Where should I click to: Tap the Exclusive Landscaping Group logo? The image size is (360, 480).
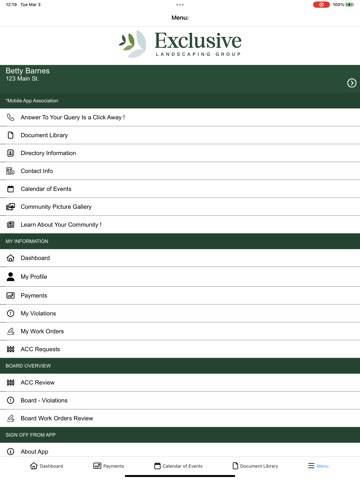pyautogui.click(x=180, y=44)
